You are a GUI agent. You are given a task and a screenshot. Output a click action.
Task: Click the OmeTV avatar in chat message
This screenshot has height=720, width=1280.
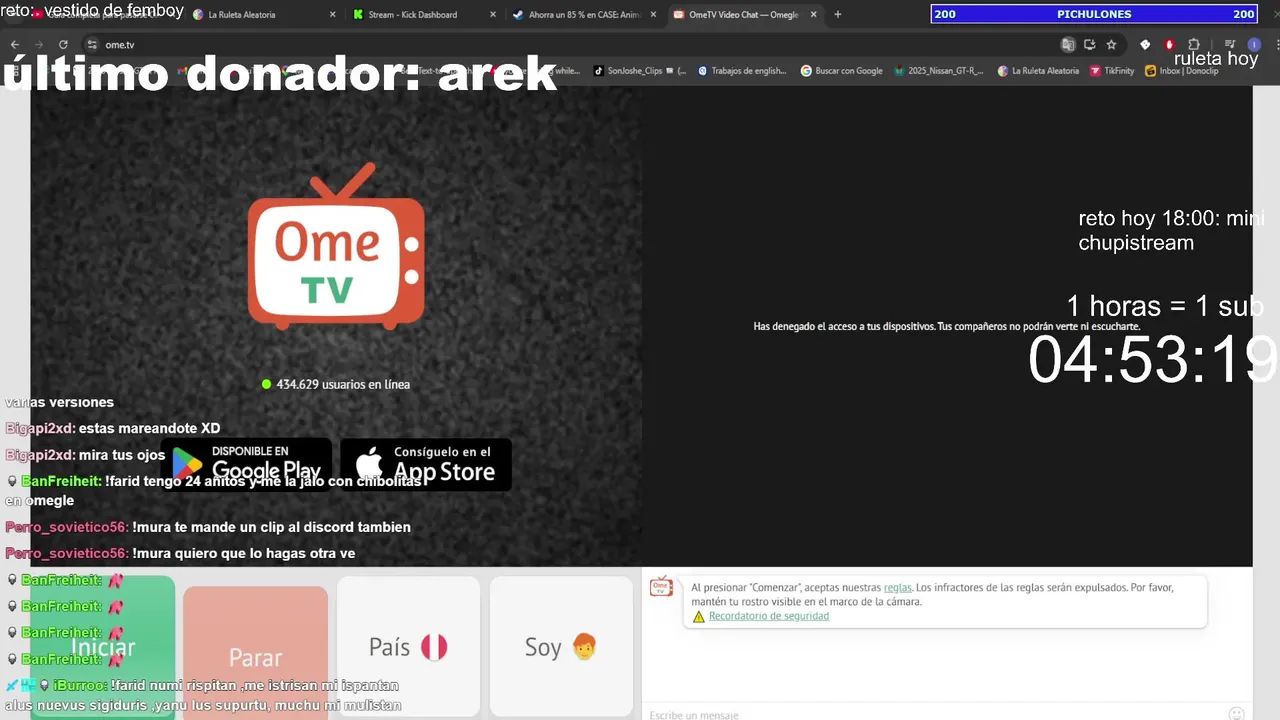click(661, 587)
